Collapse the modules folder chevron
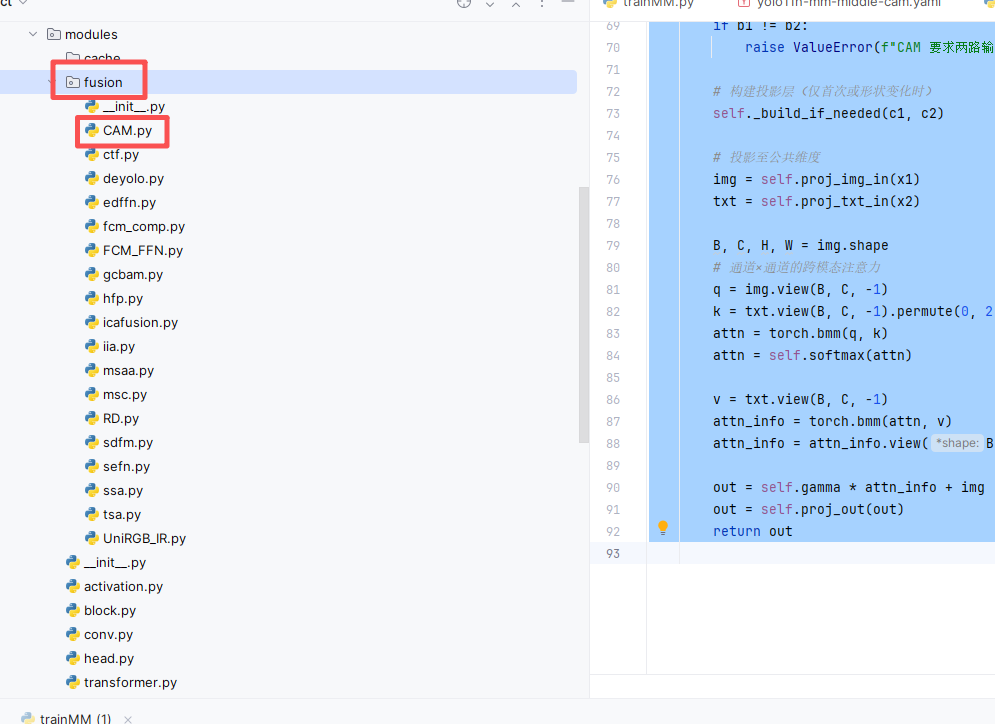The image size is (995, 724). [x=33, y=34]
